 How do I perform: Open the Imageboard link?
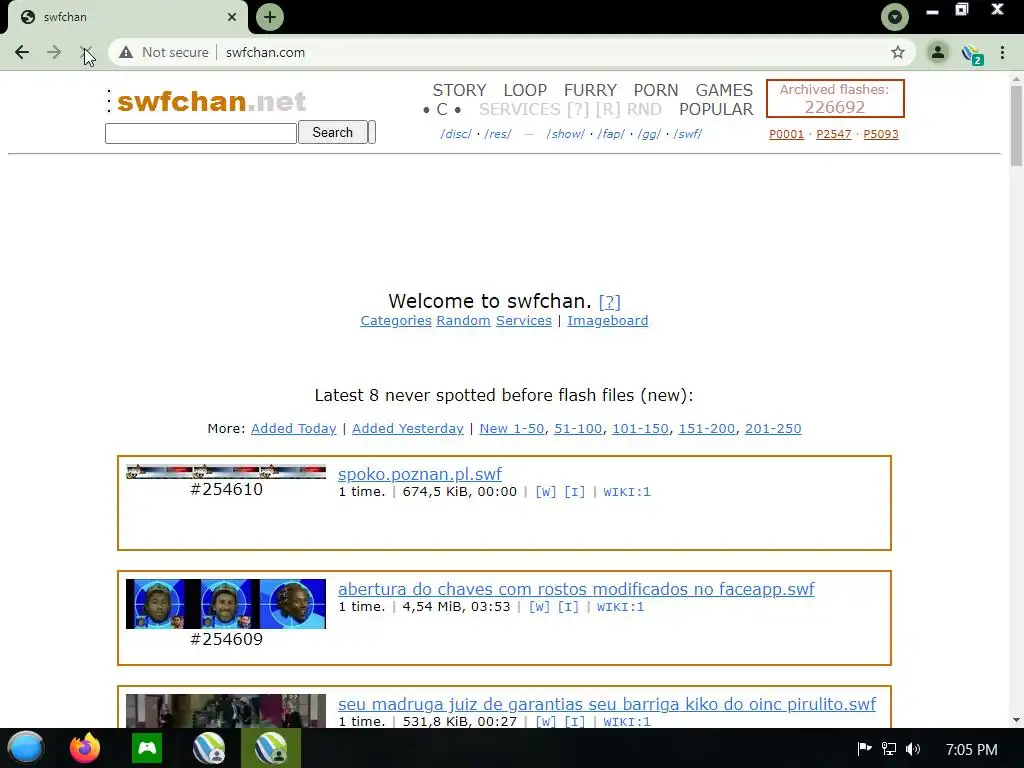607,321
